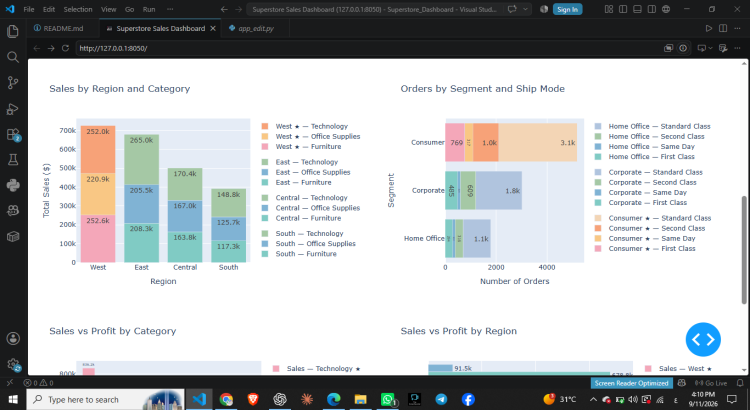Click the command center title search box
This screenshot has width=750, height=410.
pyautogui.click(x=375, y=9)
